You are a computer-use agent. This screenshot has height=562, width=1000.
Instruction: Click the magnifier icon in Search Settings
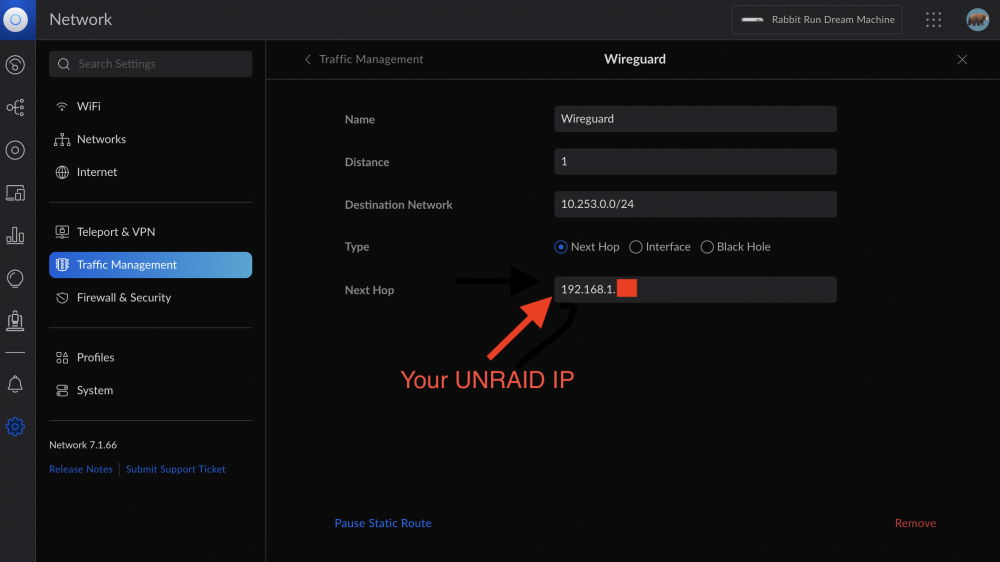point(64,64)
